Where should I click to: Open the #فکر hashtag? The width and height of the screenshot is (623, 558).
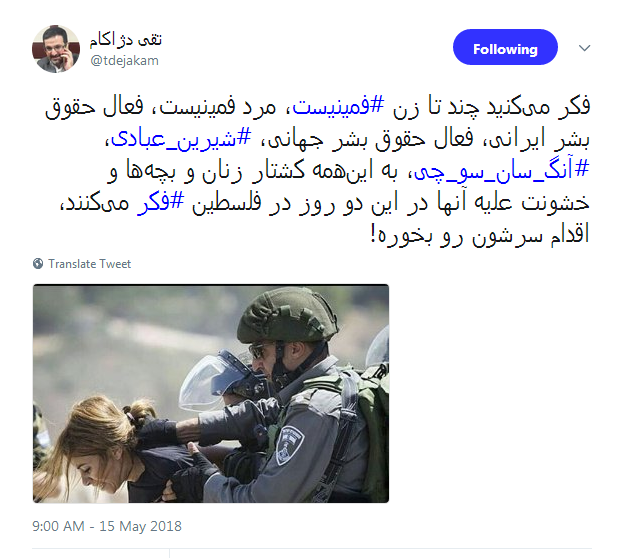coord(161,202)
